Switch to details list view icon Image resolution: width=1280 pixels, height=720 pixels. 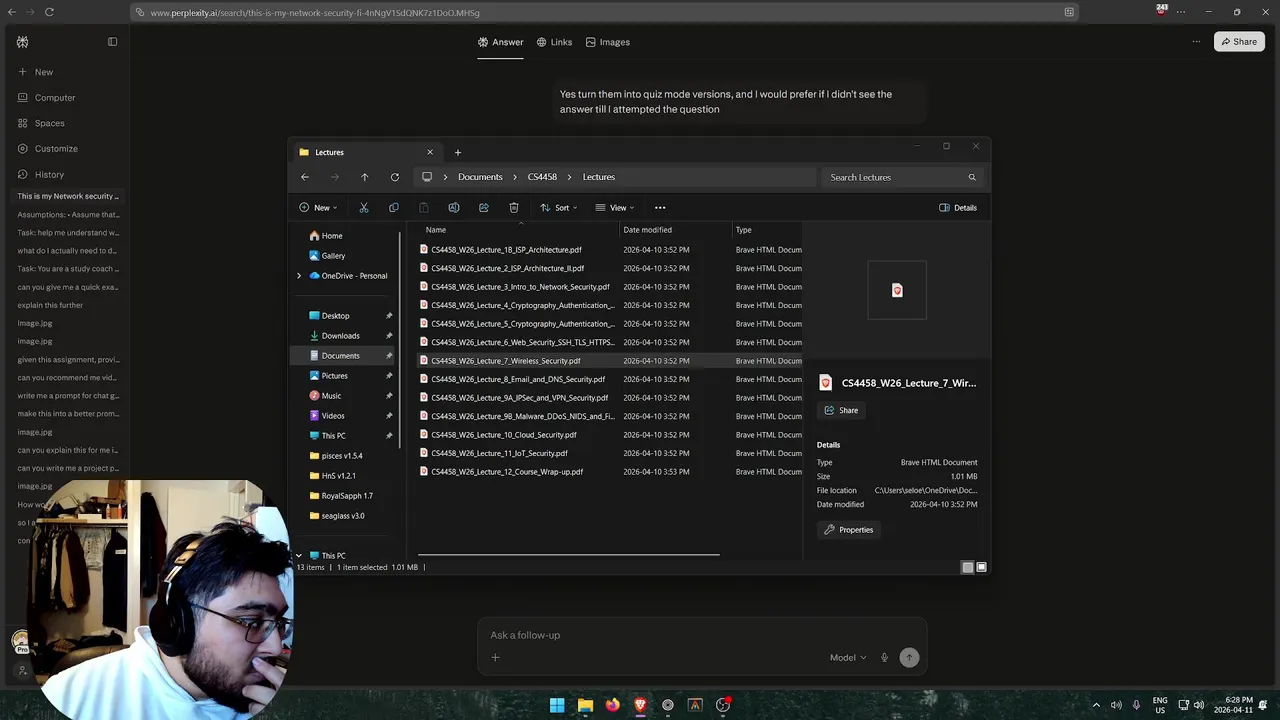[967, 567]
